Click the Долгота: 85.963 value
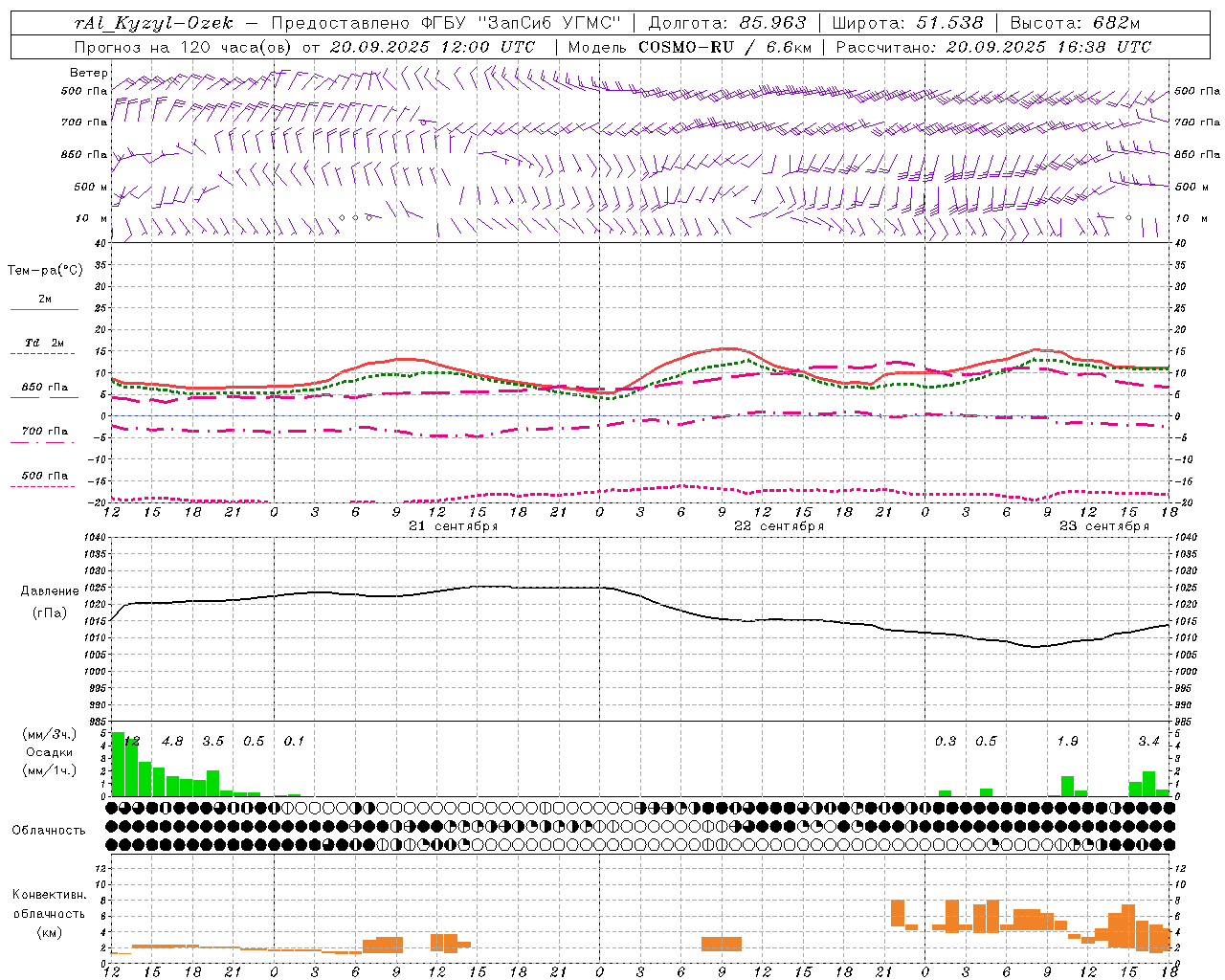1225x980 pixels. [727, 23]
